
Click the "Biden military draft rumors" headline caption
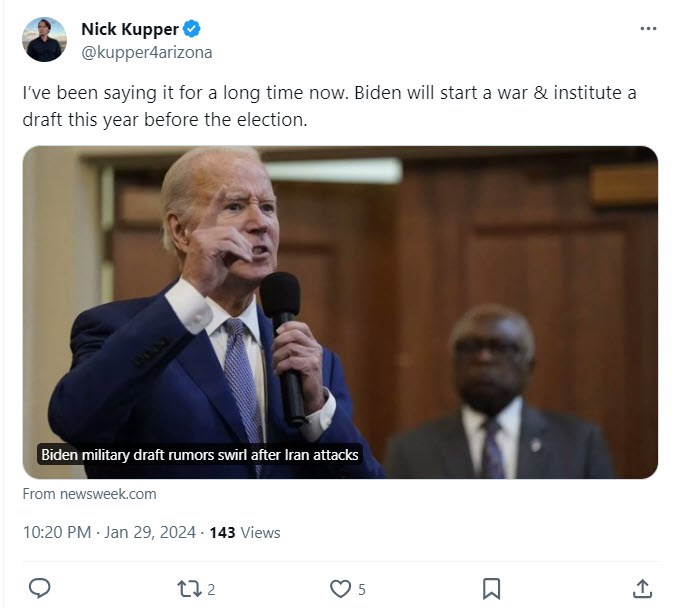pos(199,455)
